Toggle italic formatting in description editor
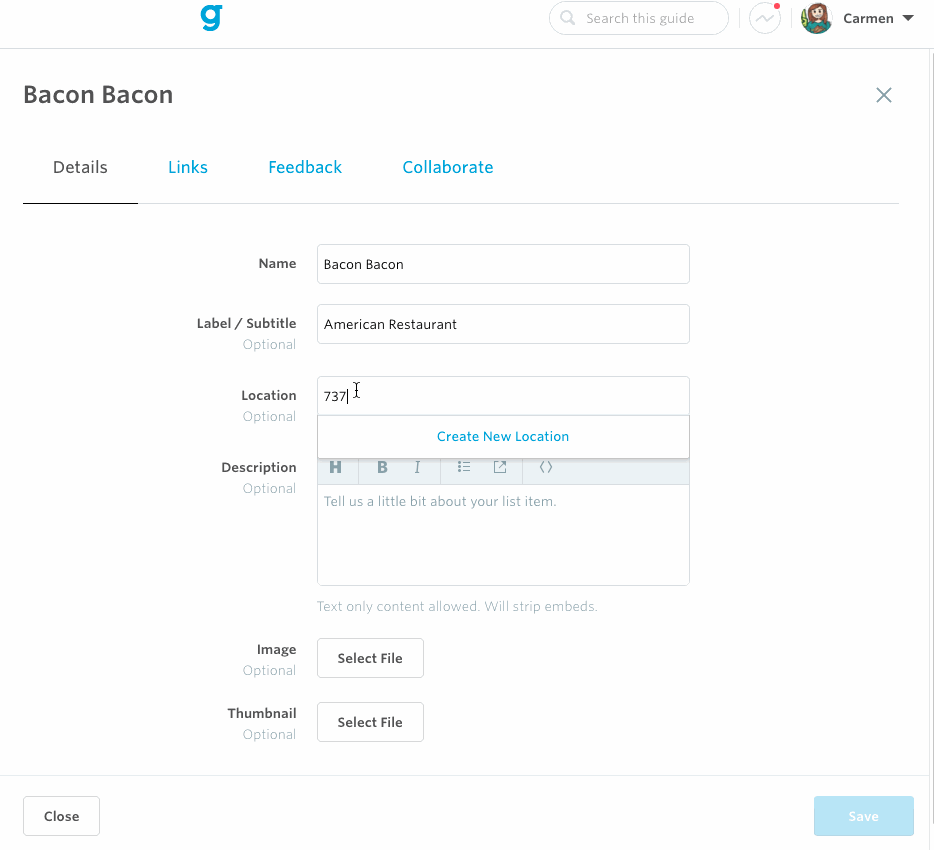Viewport: 934px width, 850px height. [418, 467]
